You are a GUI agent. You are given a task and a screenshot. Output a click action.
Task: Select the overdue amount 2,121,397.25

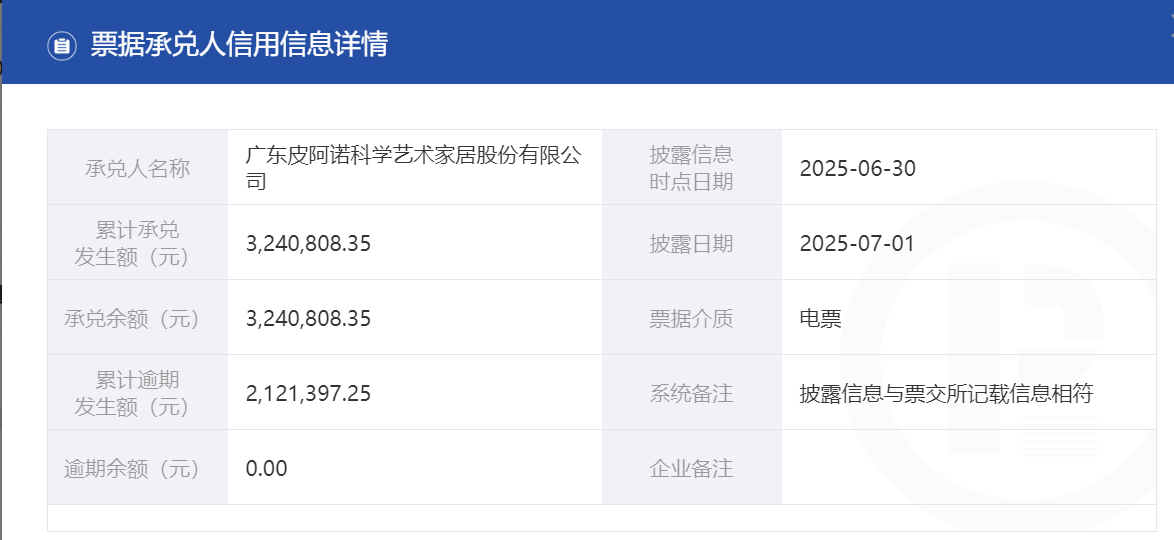click(308, 394)
